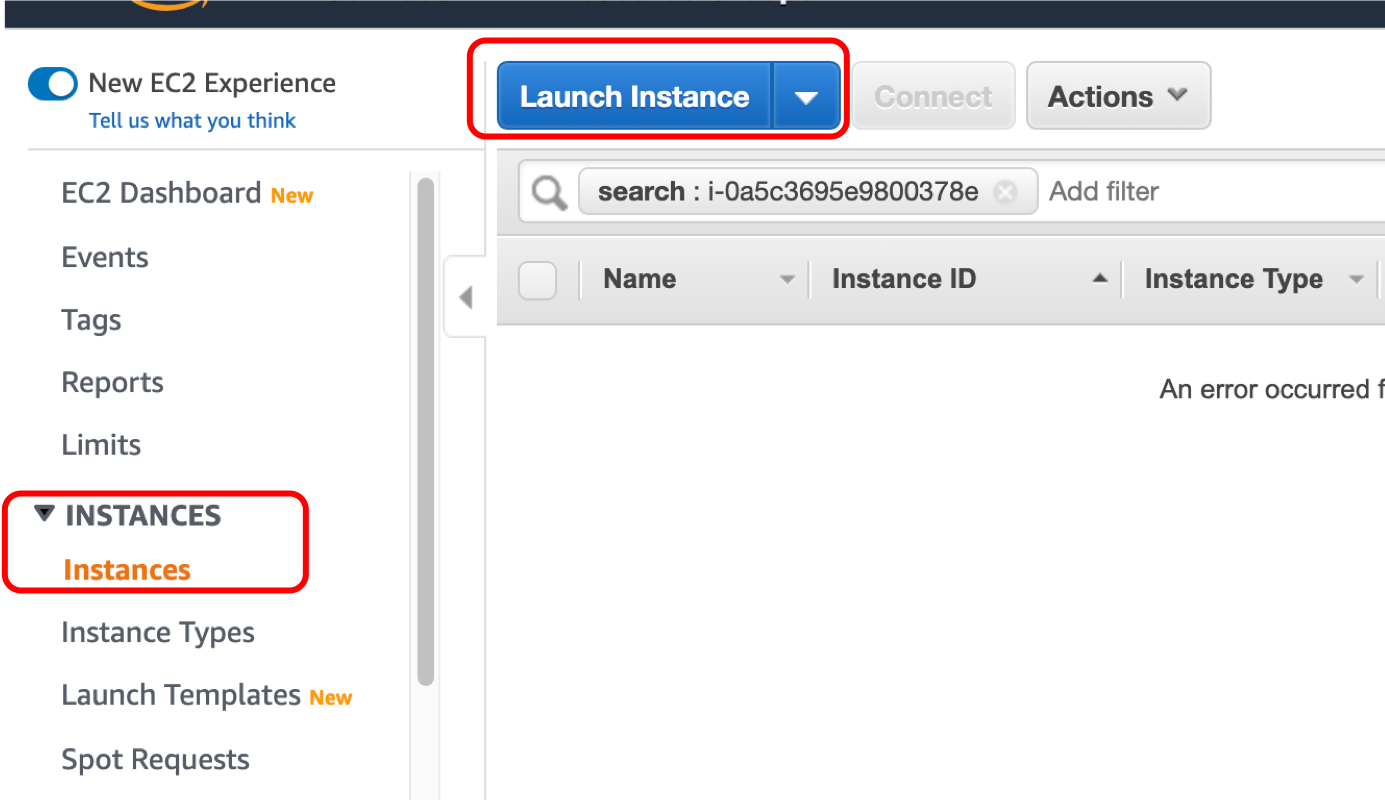Click the Instance ID column header
This screenshot has width=1385, height=800.
click(x=904, y=279)
